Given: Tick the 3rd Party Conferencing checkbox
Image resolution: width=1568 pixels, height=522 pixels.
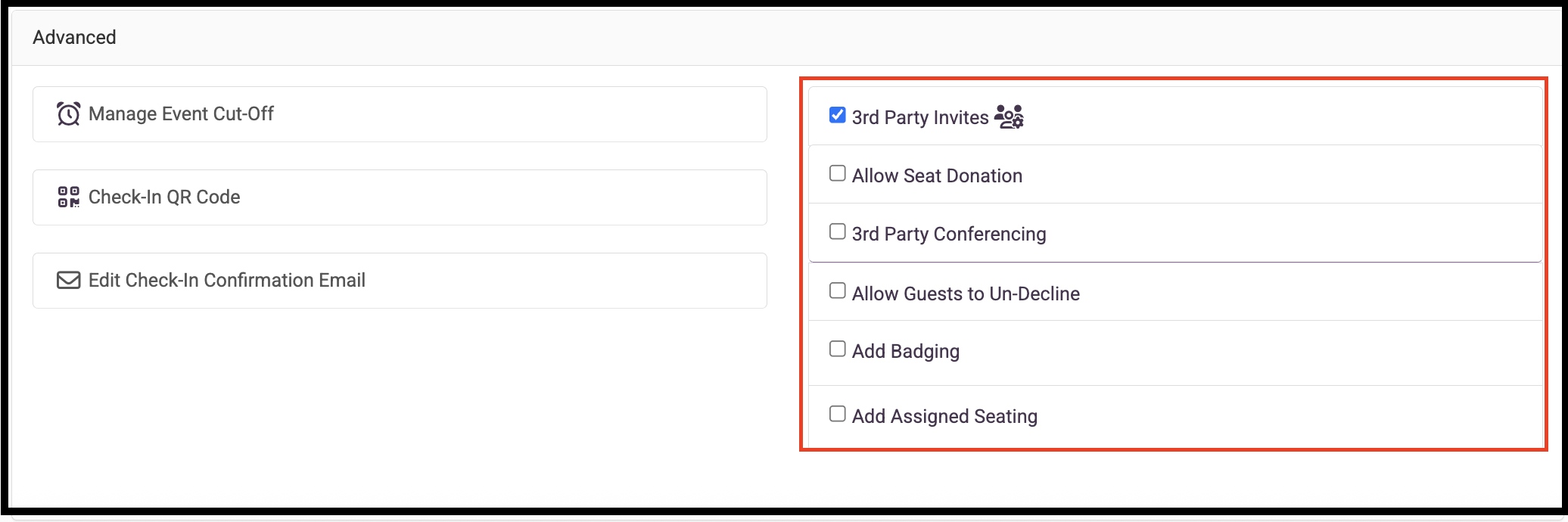Looking at the screenshot, I should click(838, 231).
